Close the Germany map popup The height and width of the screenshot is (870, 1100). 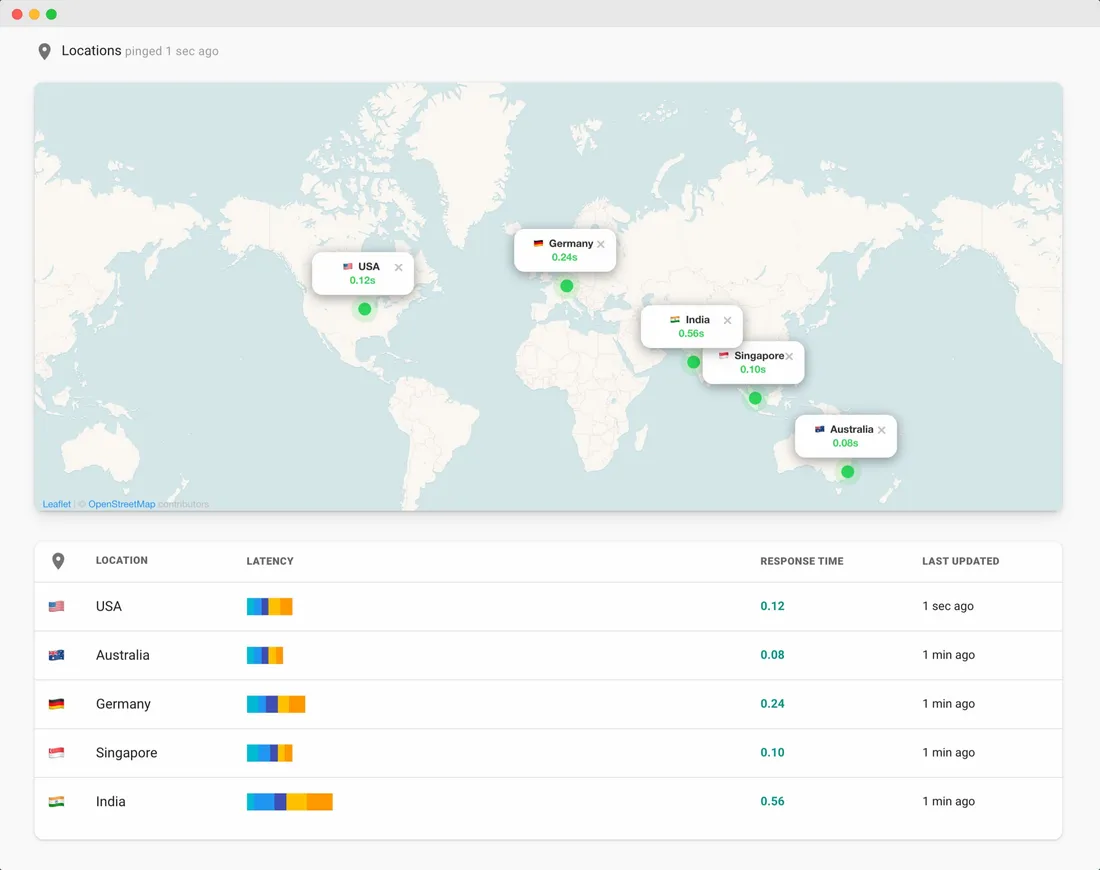(601, 244)
